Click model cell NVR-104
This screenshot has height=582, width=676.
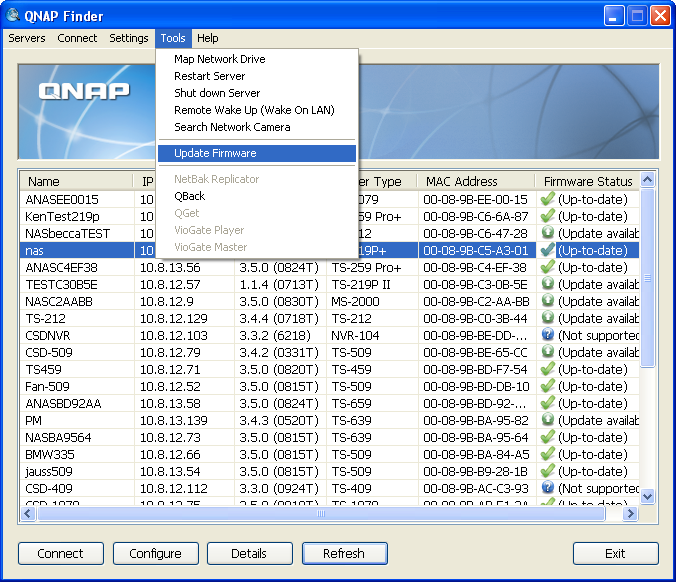tap(355, 335)
